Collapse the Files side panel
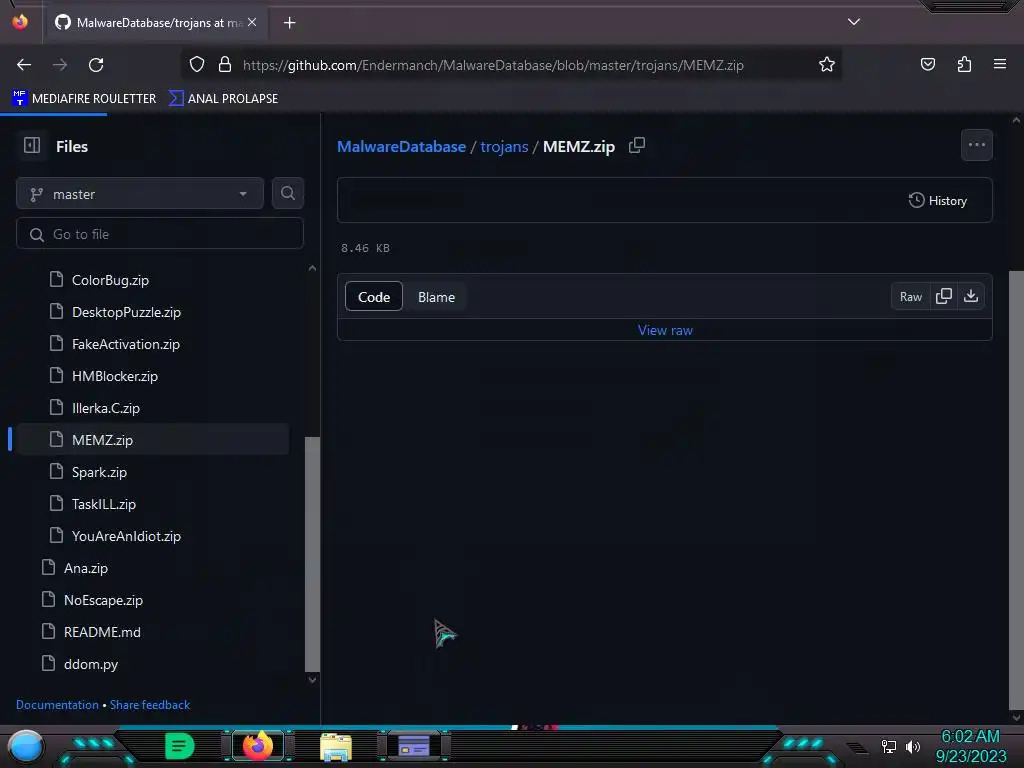The image size is (1024, 768). (x=32, y=145)
